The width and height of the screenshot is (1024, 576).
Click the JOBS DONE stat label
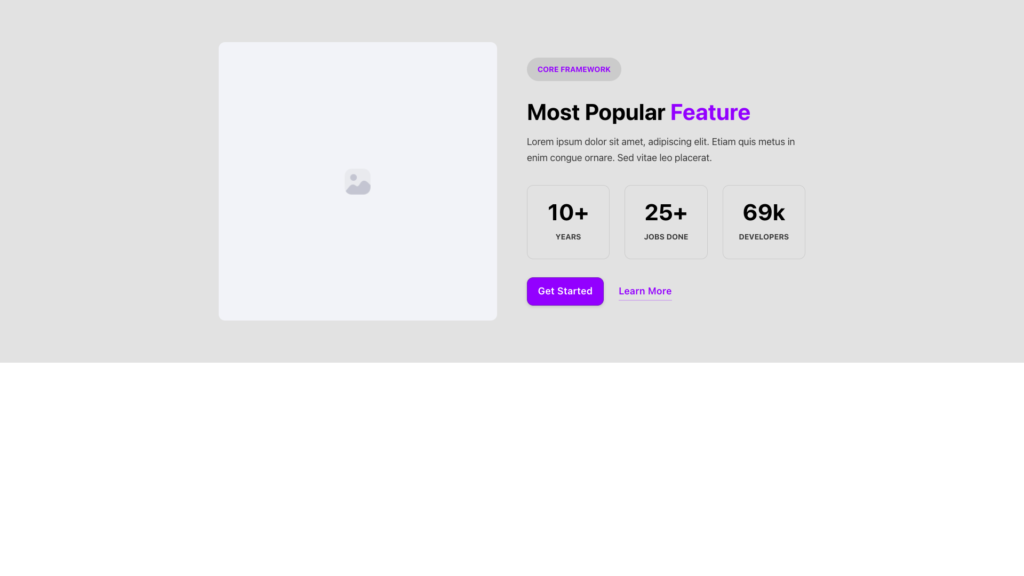tap(666, 237)
